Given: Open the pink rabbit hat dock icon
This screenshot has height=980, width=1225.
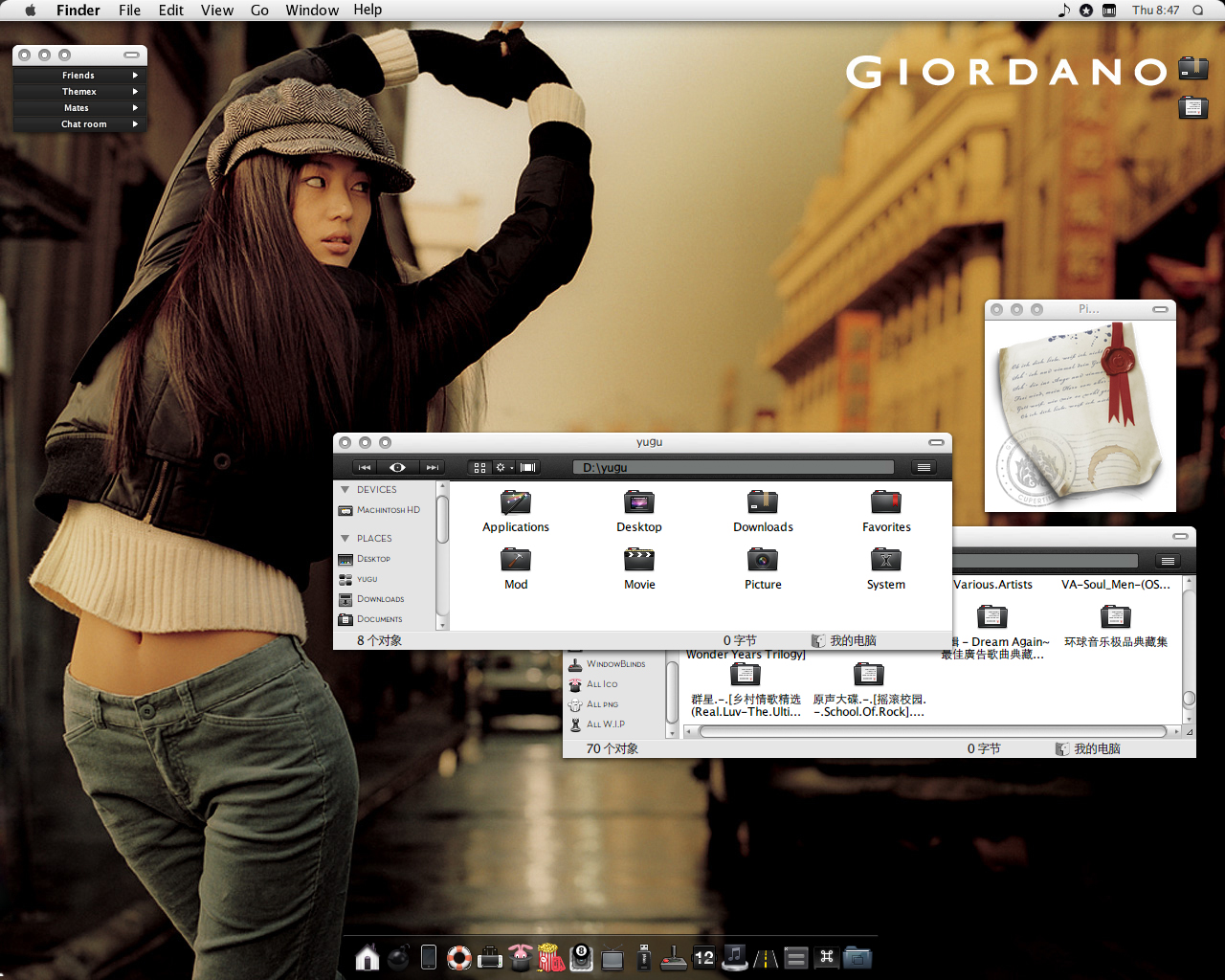Looking at the screenshot, I should click(521, 957).
